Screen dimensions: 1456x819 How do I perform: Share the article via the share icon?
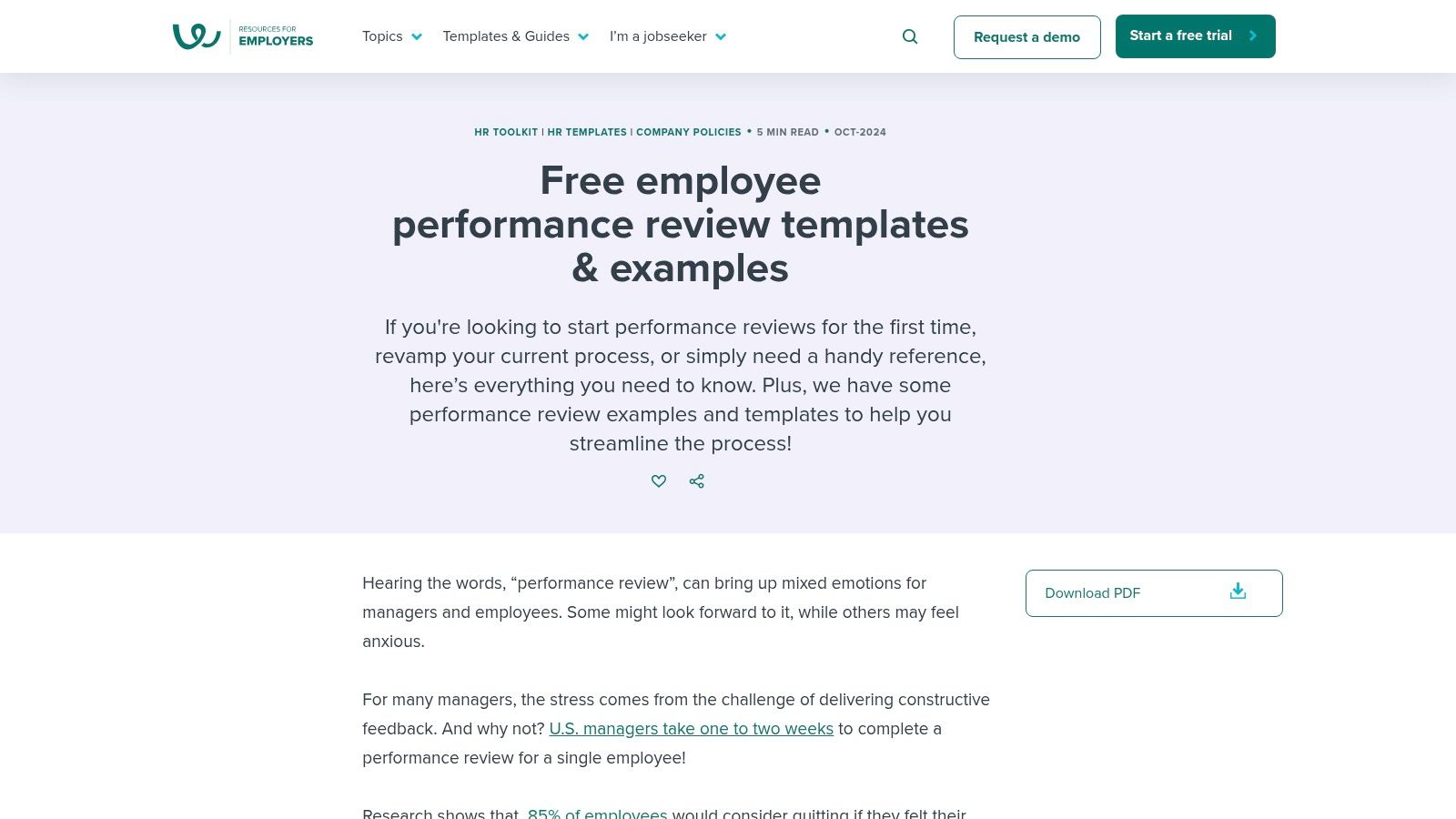696,480
